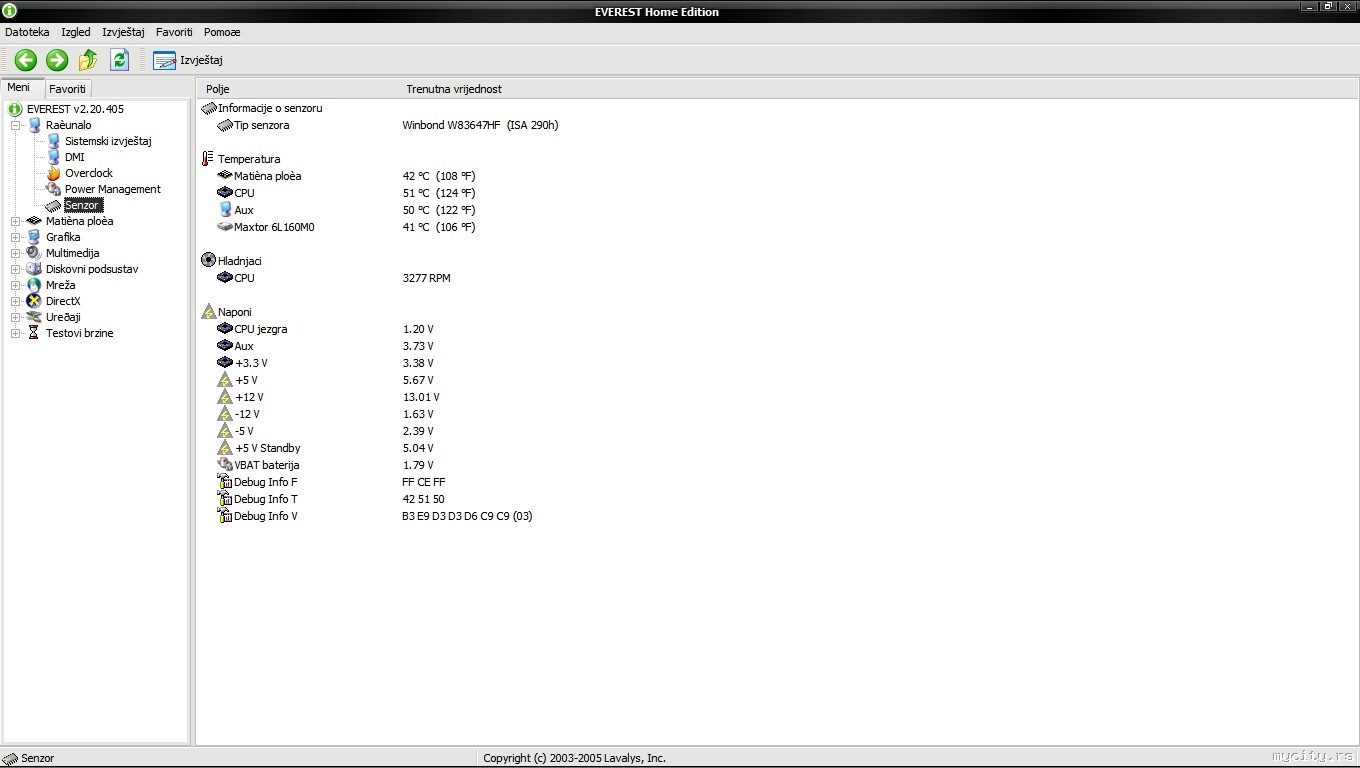
Task: Click the Grafika monitor icon
Action: point(35,237)
